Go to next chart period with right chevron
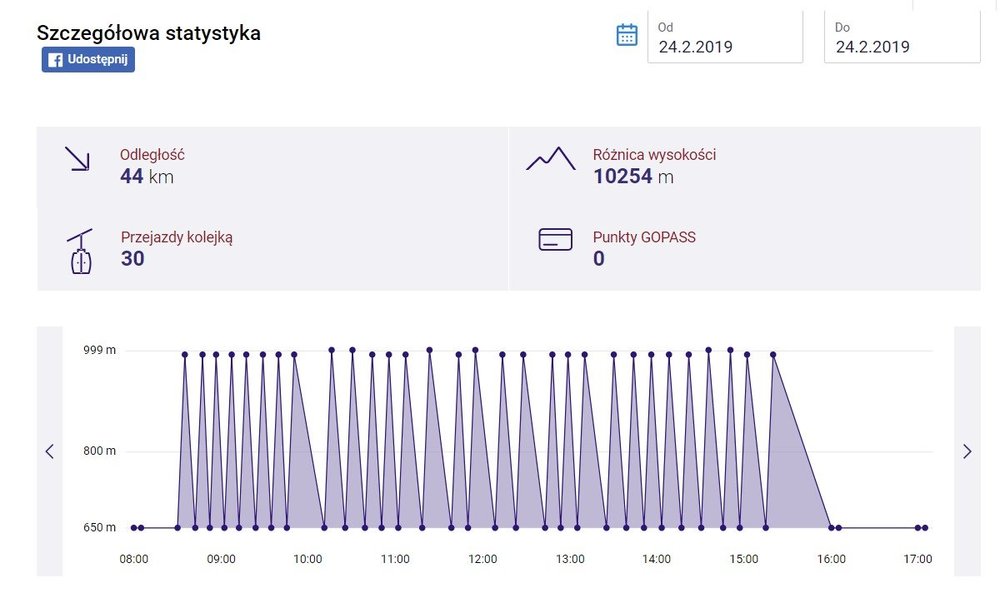 [967, 451]
